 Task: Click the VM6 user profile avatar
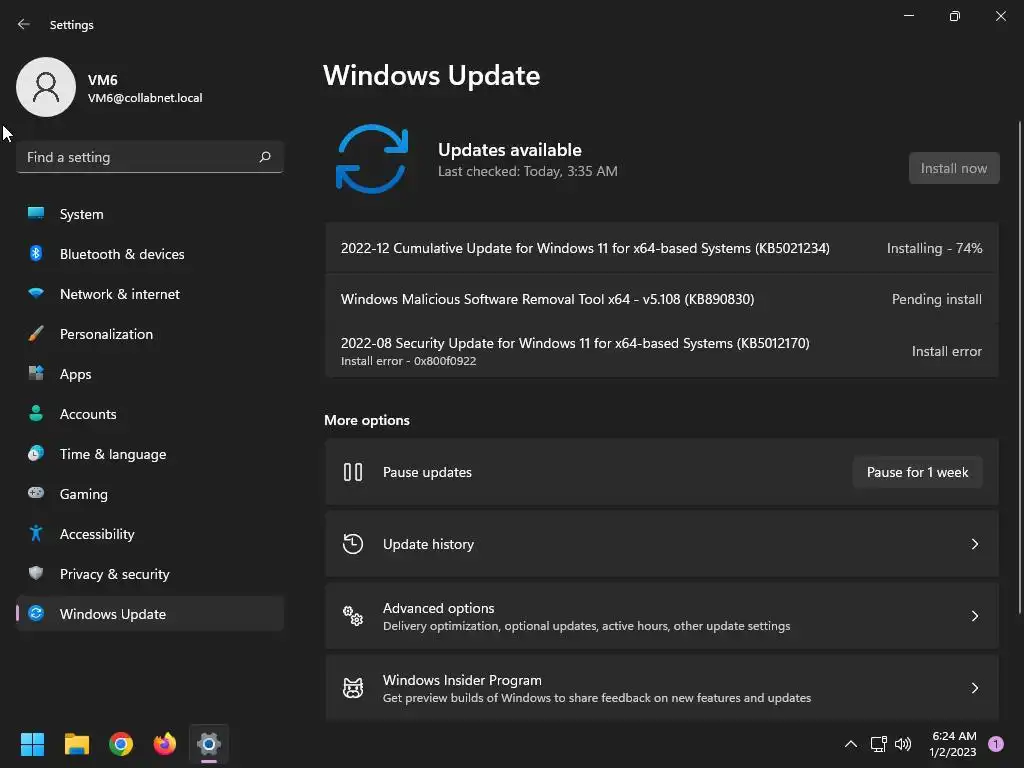(x=46, y=87)
